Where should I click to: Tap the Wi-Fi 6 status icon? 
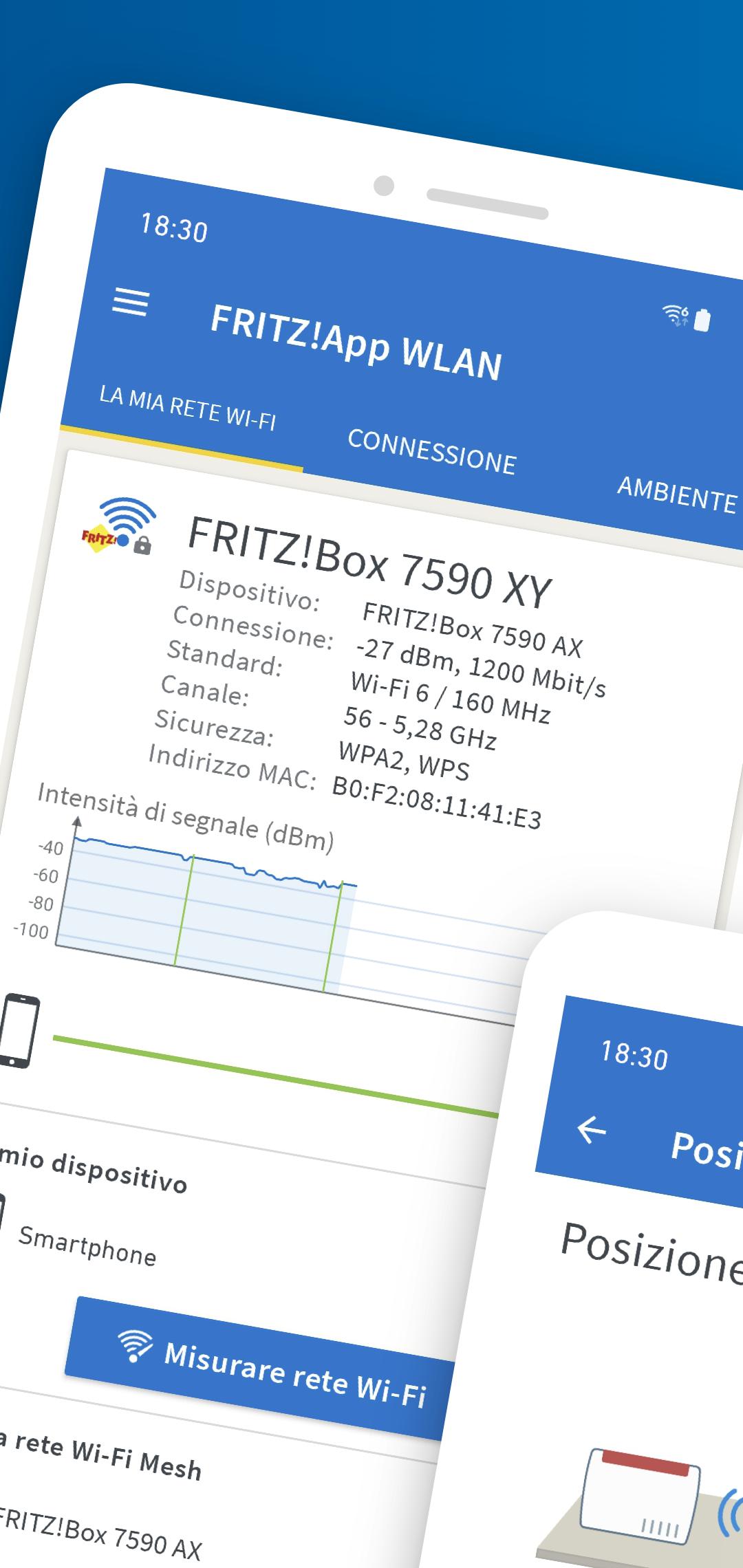coord(676,315)
